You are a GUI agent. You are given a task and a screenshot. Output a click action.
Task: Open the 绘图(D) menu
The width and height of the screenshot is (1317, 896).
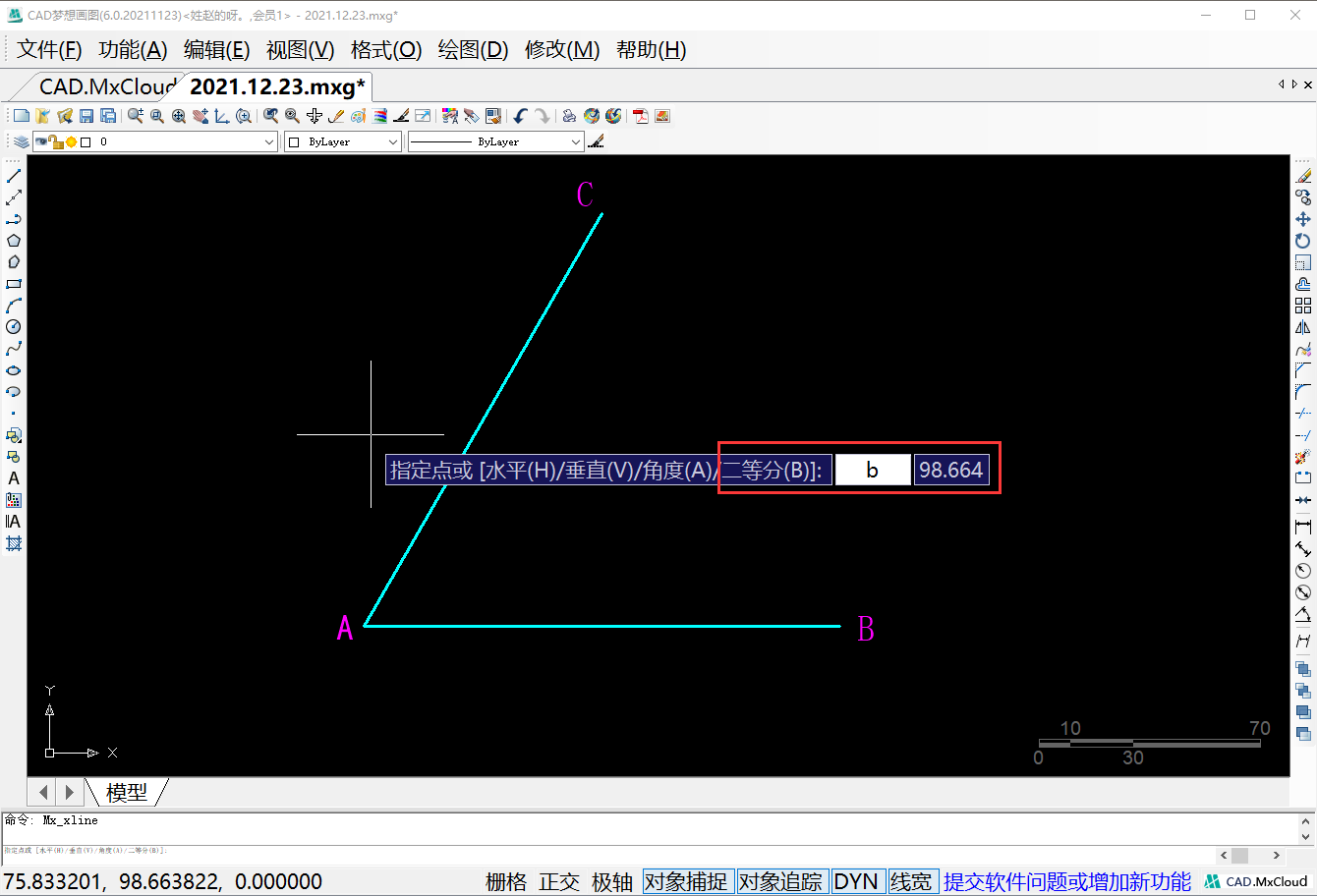coord(473,50)
